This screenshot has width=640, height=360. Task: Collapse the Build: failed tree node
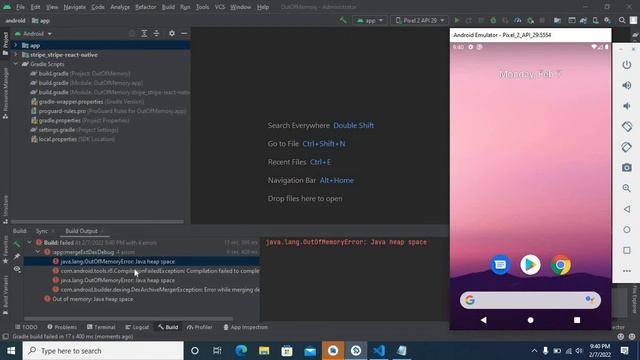point(29,242)
